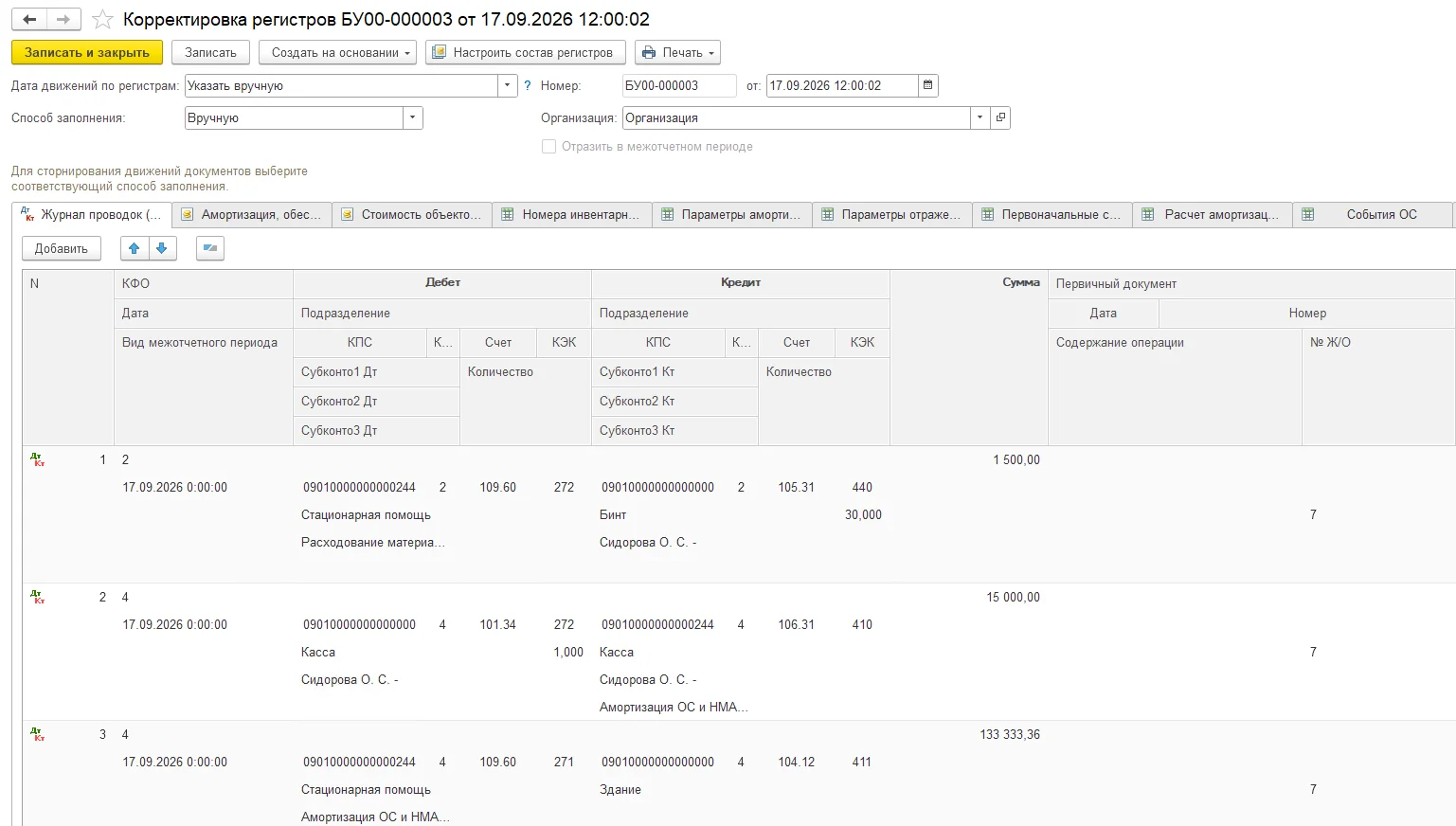Expand the Организация field dropdown arrow

click(x=980, y=117)
